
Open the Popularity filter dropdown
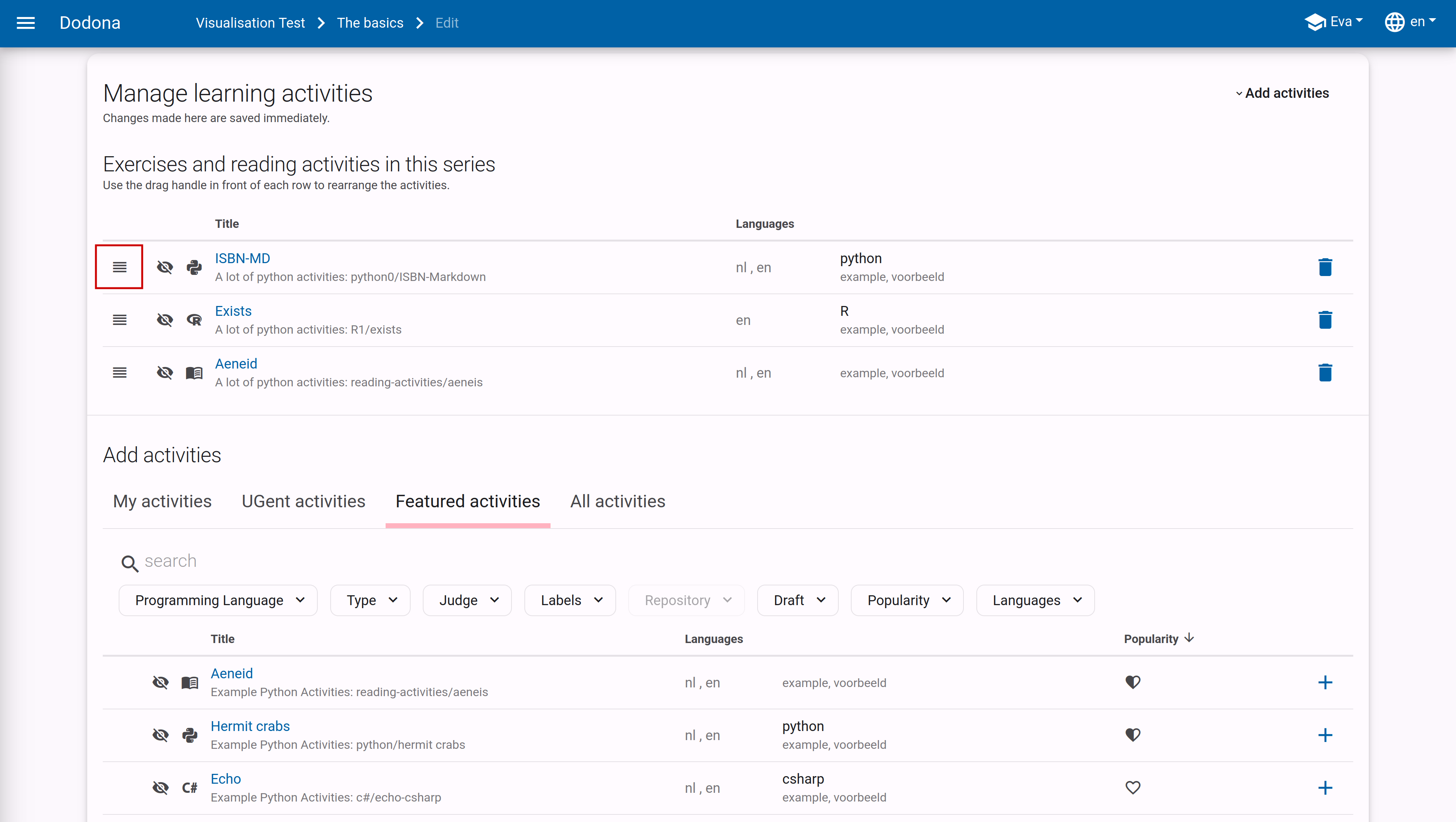907,601
